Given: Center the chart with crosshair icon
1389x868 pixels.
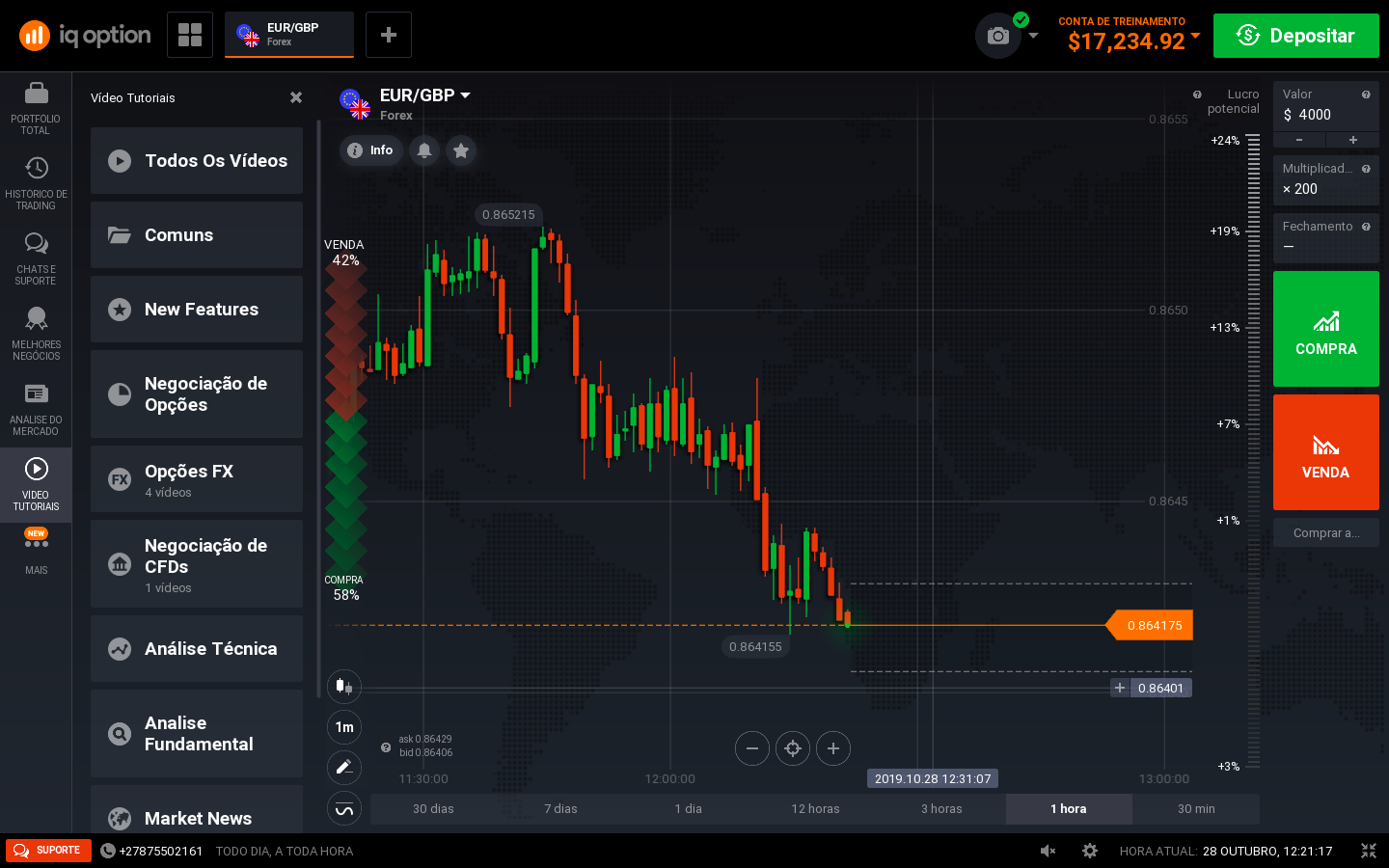Looking at the screenshot, I should pyautogui.click(x=793, y=748).
